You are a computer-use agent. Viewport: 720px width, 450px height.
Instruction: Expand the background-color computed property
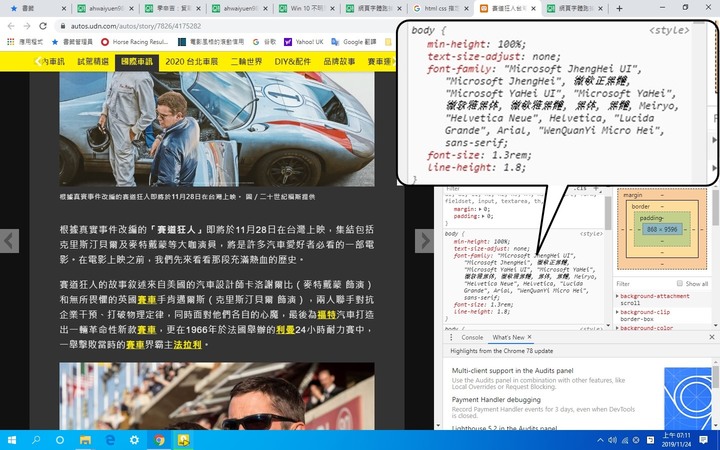618,328
